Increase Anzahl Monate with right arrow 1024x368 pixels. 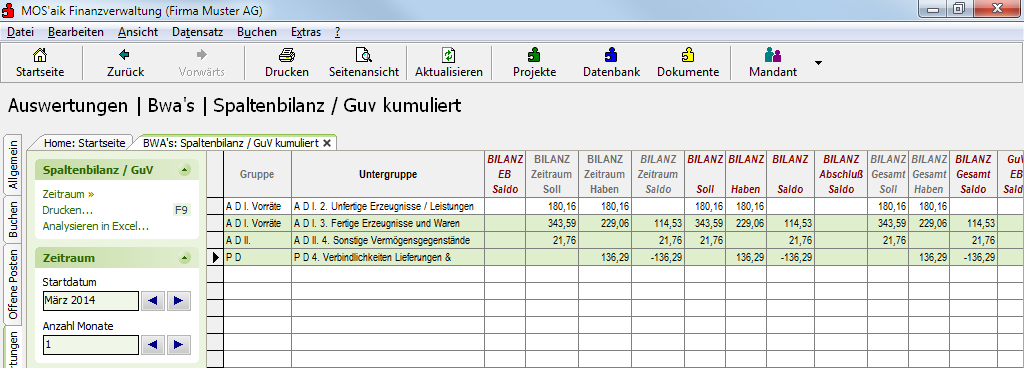pos(179,345)
